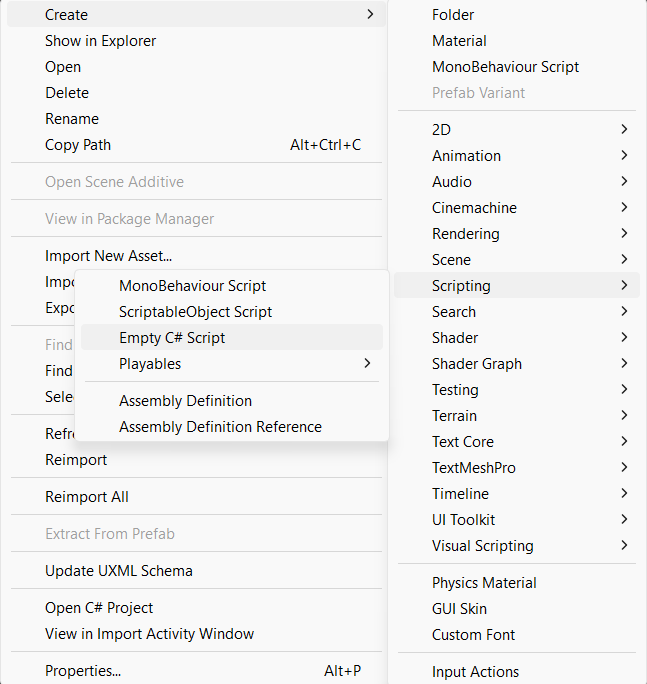The image size is (647, 684).
Task: Expand the Visual Scripting submenu
Action: click(517, 546)
